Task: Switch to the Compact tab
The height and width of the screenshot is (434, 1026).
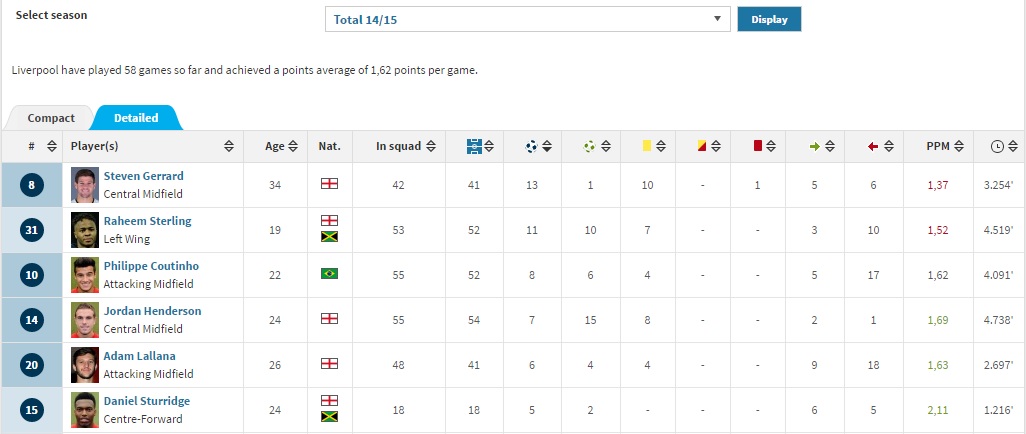Action: 51,118
